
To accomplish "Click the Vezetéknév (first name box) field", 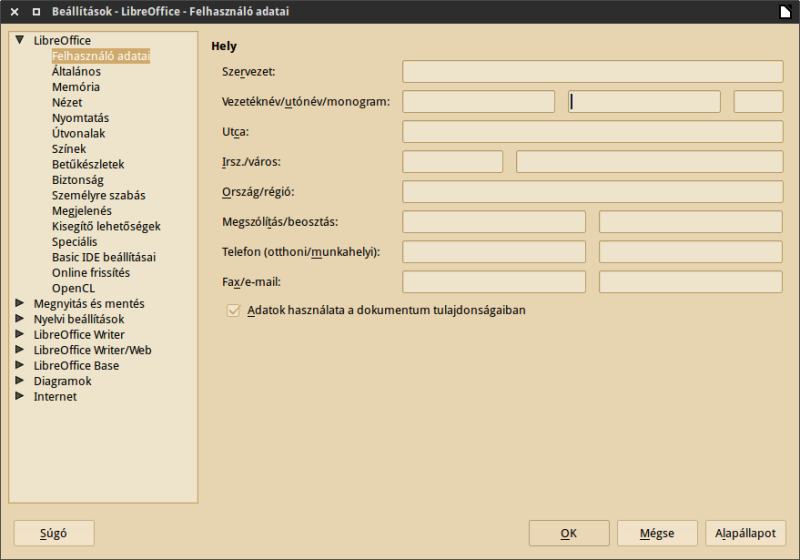I will click(478, 101).
